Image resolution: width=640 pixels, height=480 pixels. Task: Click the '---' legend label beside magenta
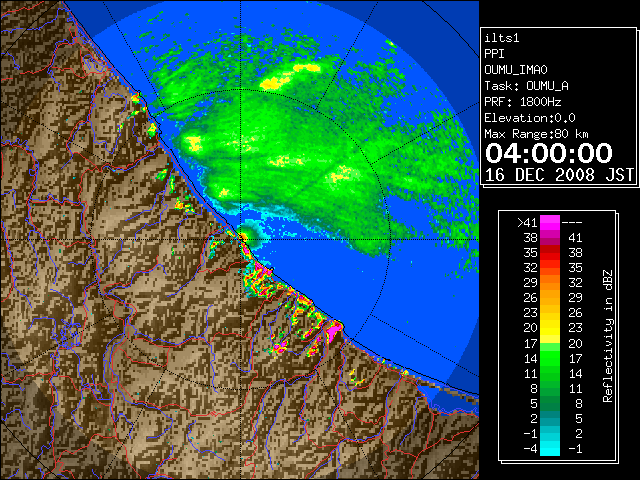click(x=571, y=223)
